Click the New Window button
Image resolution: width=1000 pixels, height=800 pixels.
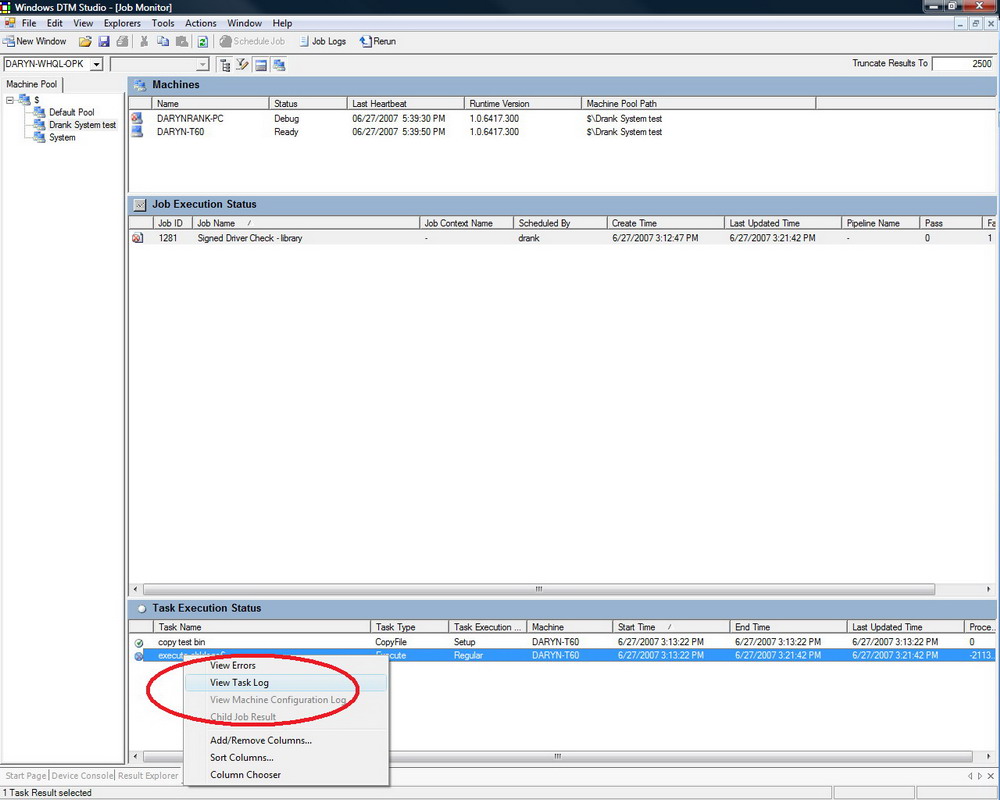pos(34,41)
